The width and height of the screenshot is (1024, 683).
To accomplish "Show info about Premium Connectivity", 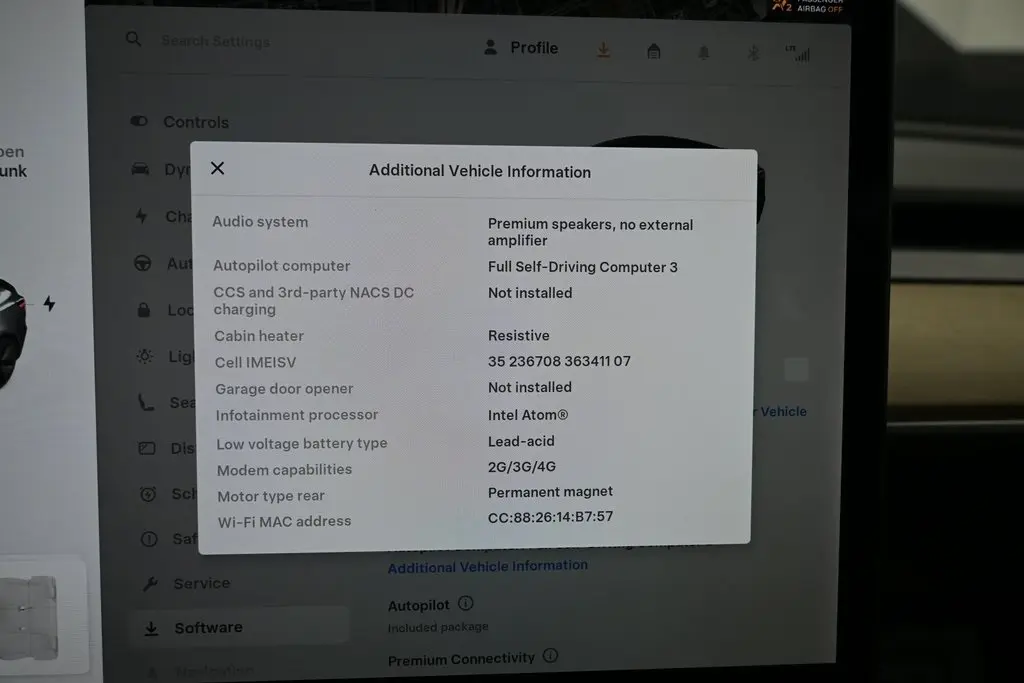I will (551, 656).
